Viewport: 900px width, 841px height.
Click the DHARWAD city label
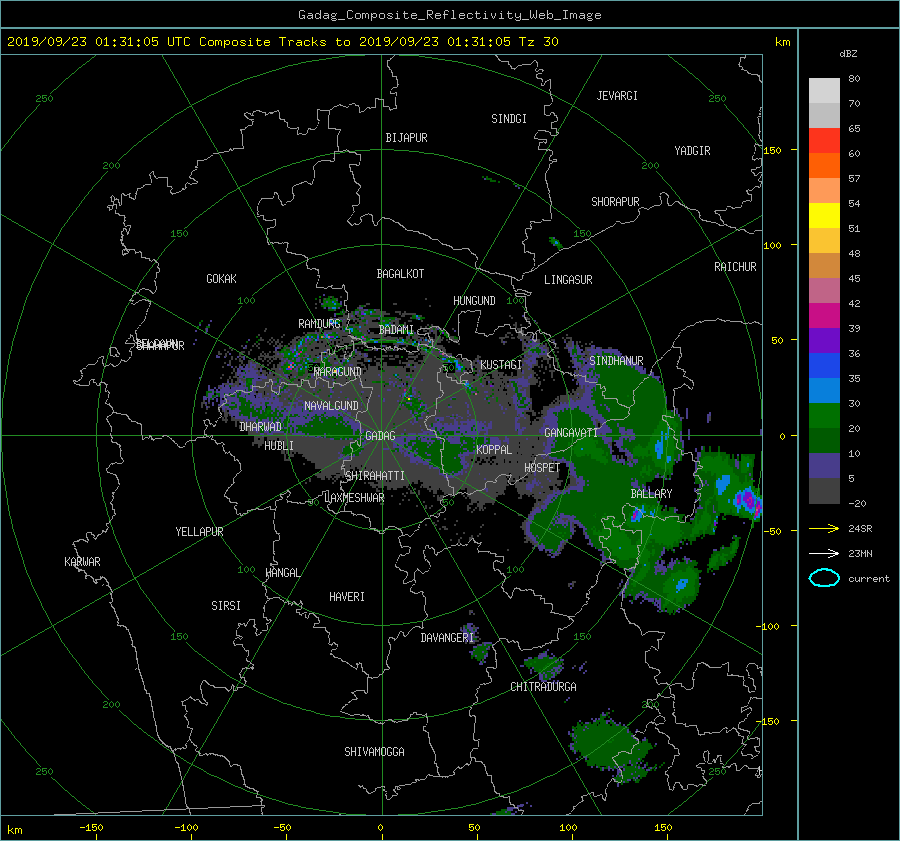tap(260, 427)
